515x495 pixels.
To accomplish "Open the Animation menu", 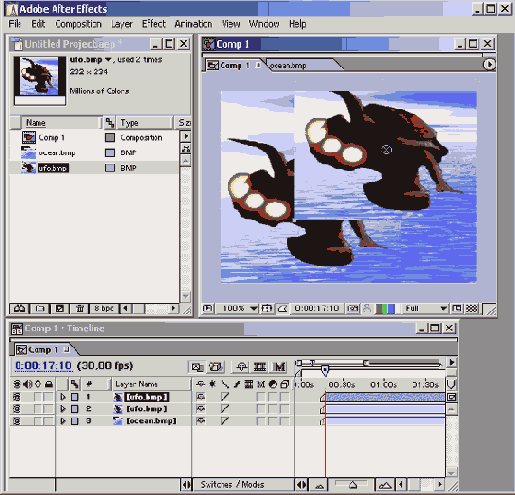I will pos(193,24).
